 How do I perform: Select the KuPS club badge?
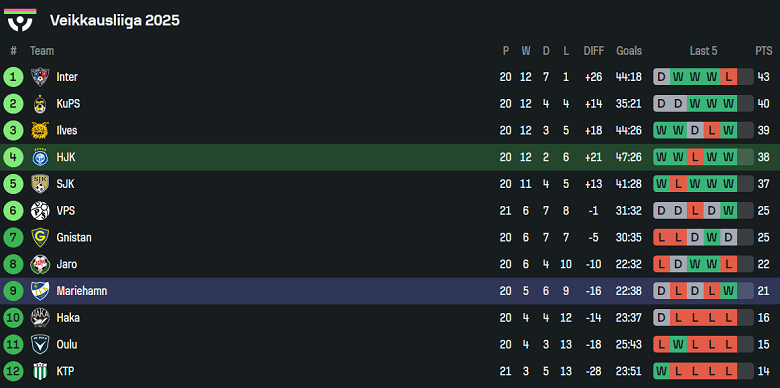point(40,104)
